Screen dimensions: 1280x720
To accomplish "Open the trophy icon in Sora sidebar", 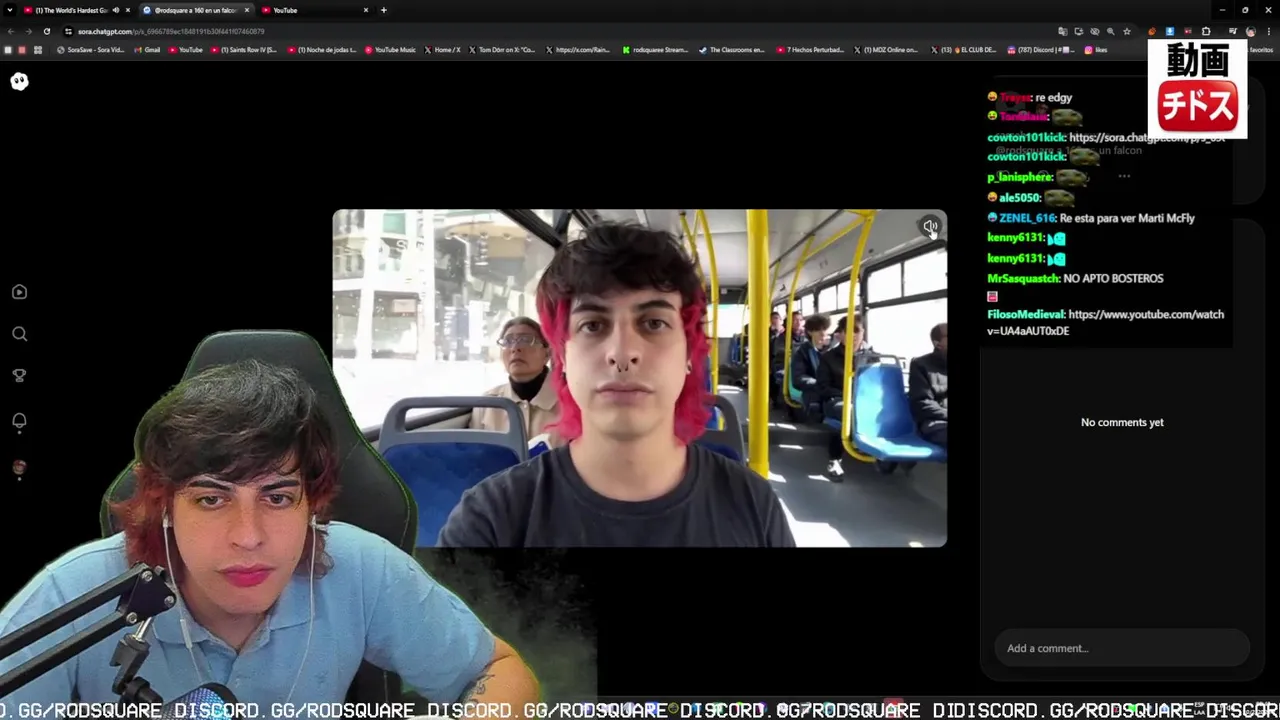I will point(19,376).
